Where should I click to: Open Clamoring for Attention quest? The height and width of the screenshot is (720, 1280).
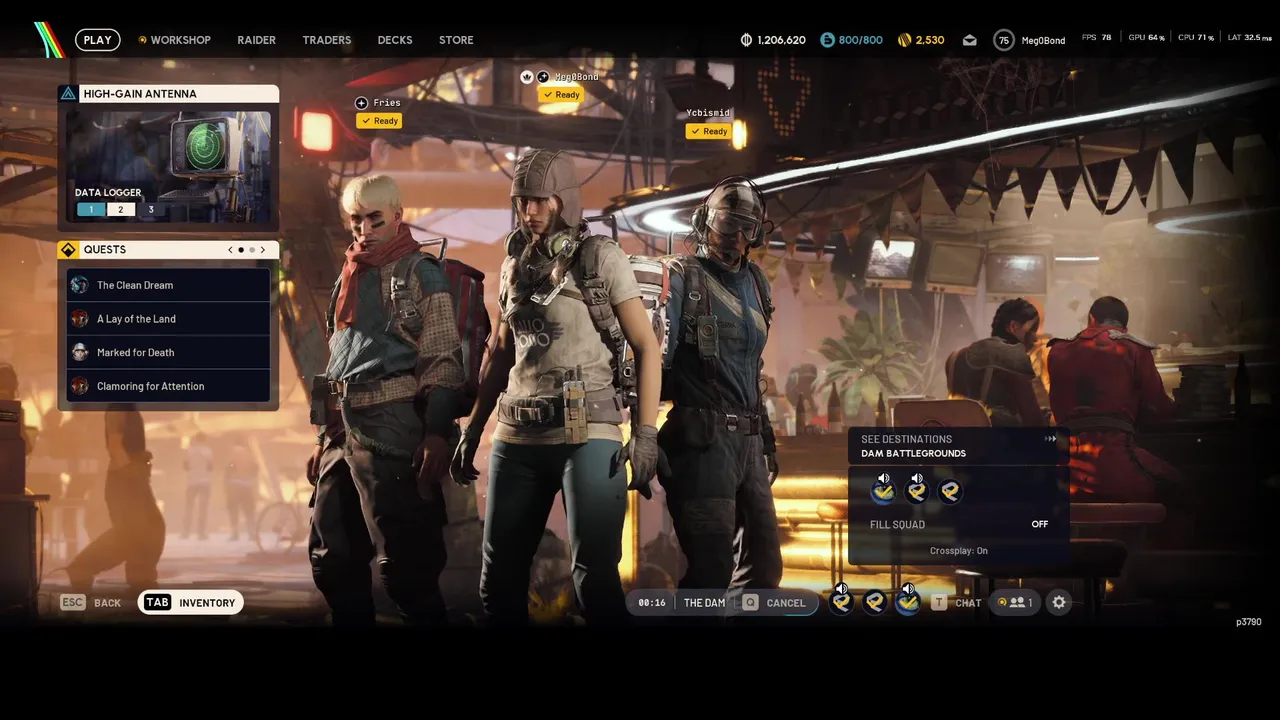168,386
